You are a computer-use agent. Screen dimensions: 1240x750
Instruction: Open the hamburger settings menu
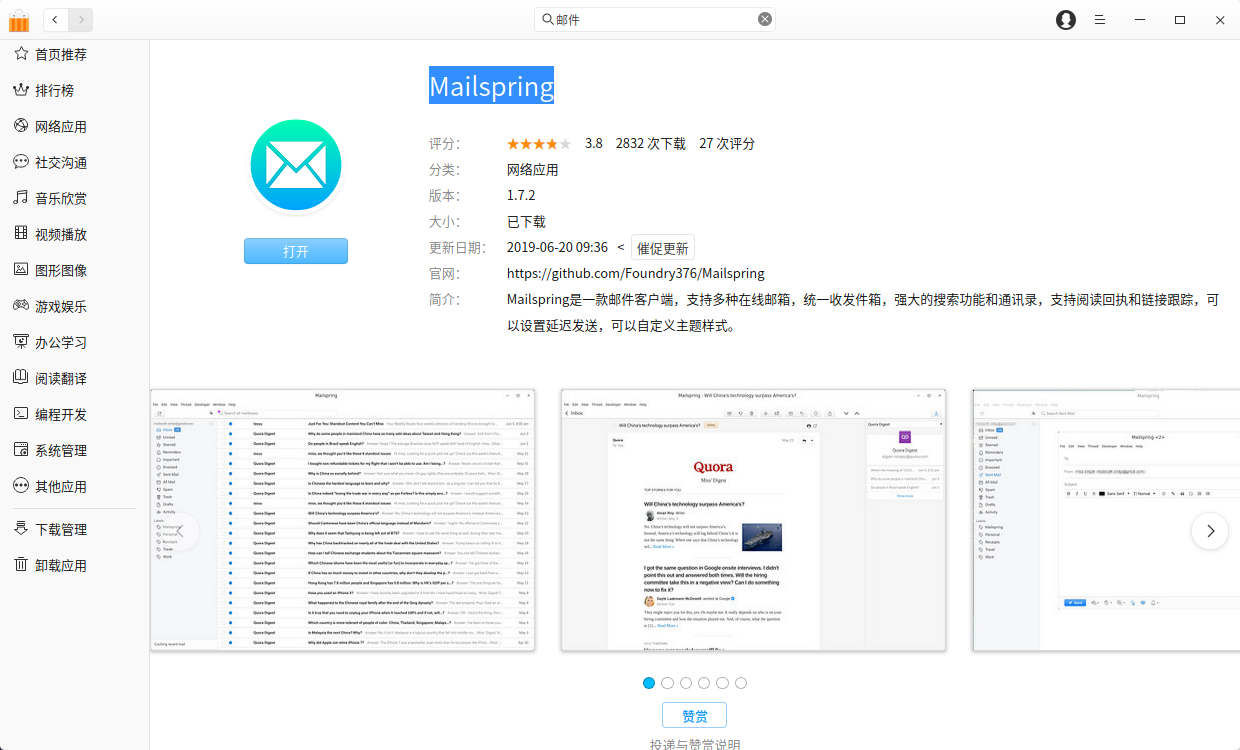click(1099, 19)
